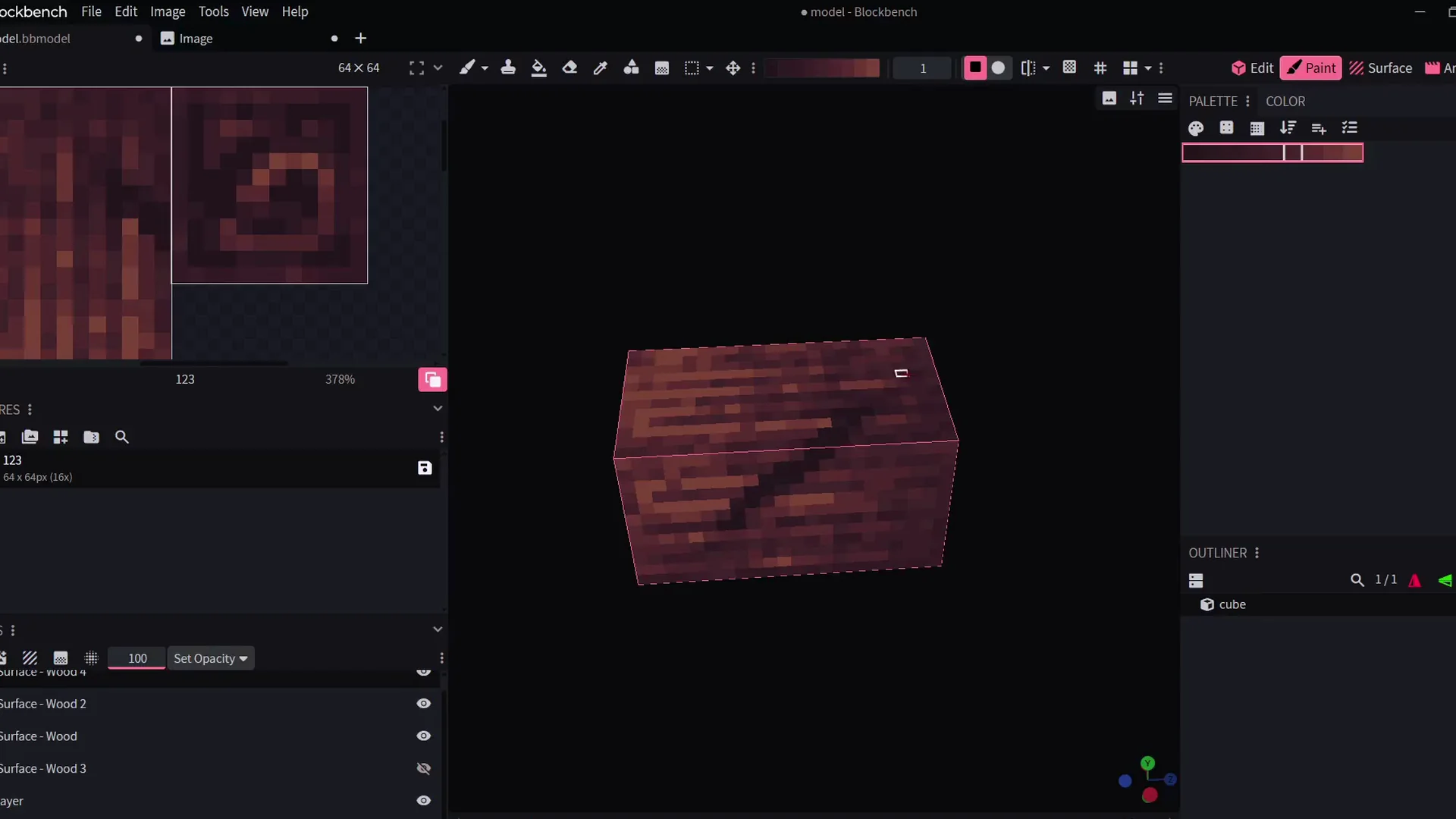Select the Draw Shape tool
Viewport: 1456px width, 819px height.
pyautogui.click(x=631, y=67)
